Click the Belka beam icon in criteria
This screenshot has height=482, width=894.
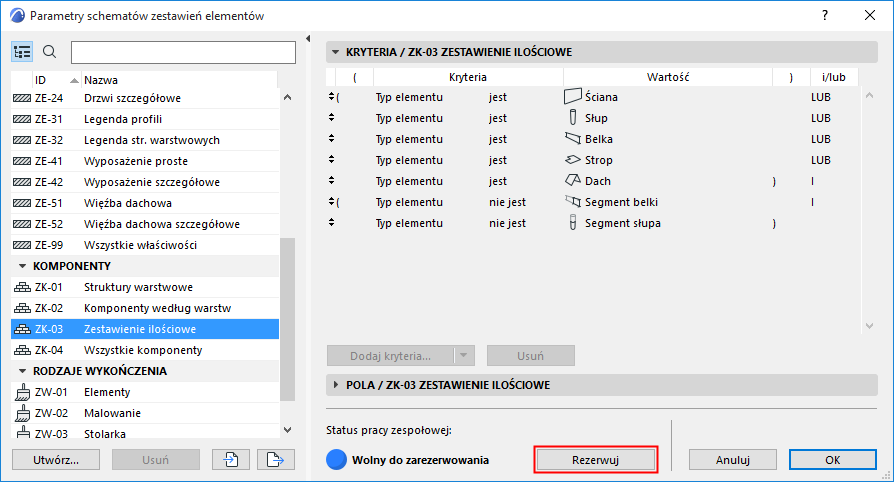tap(573, 139)
